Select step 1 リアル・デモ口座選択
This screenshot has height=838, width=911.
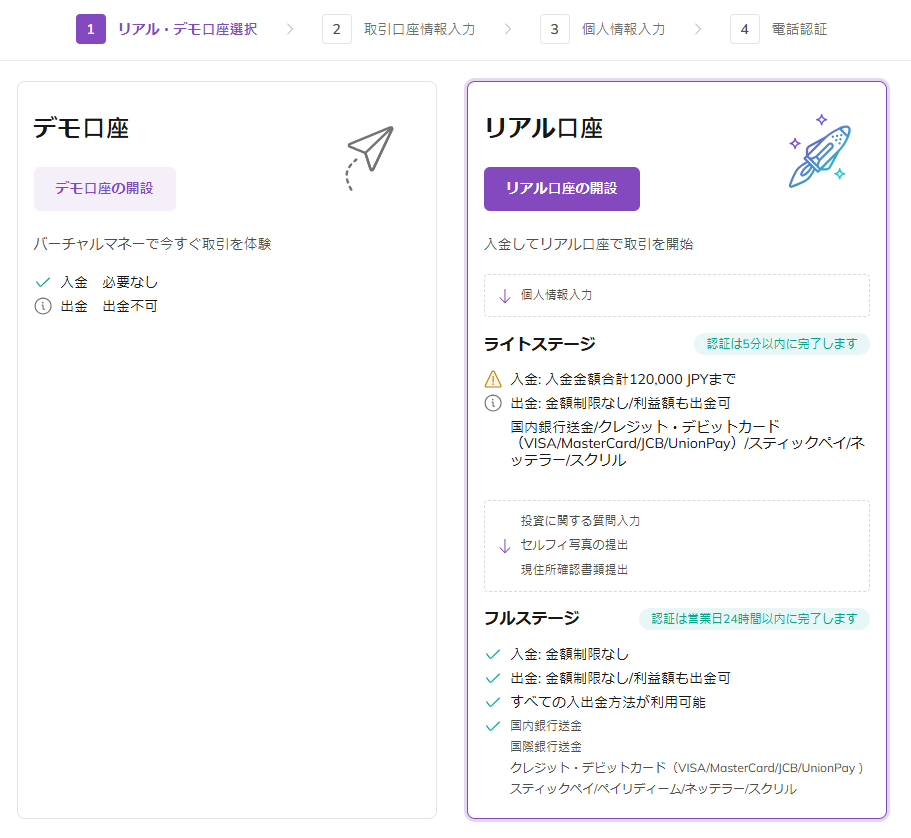pyautogui.click(x=167, y=29)
